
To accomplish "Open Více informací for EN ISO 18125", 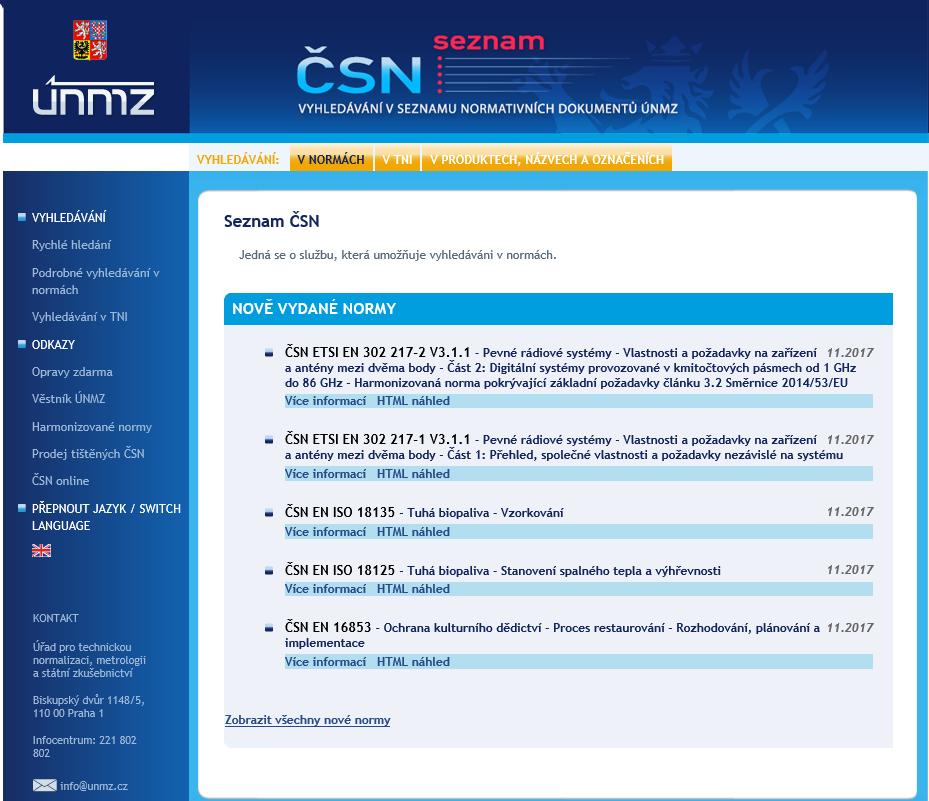I will point(325,589).
